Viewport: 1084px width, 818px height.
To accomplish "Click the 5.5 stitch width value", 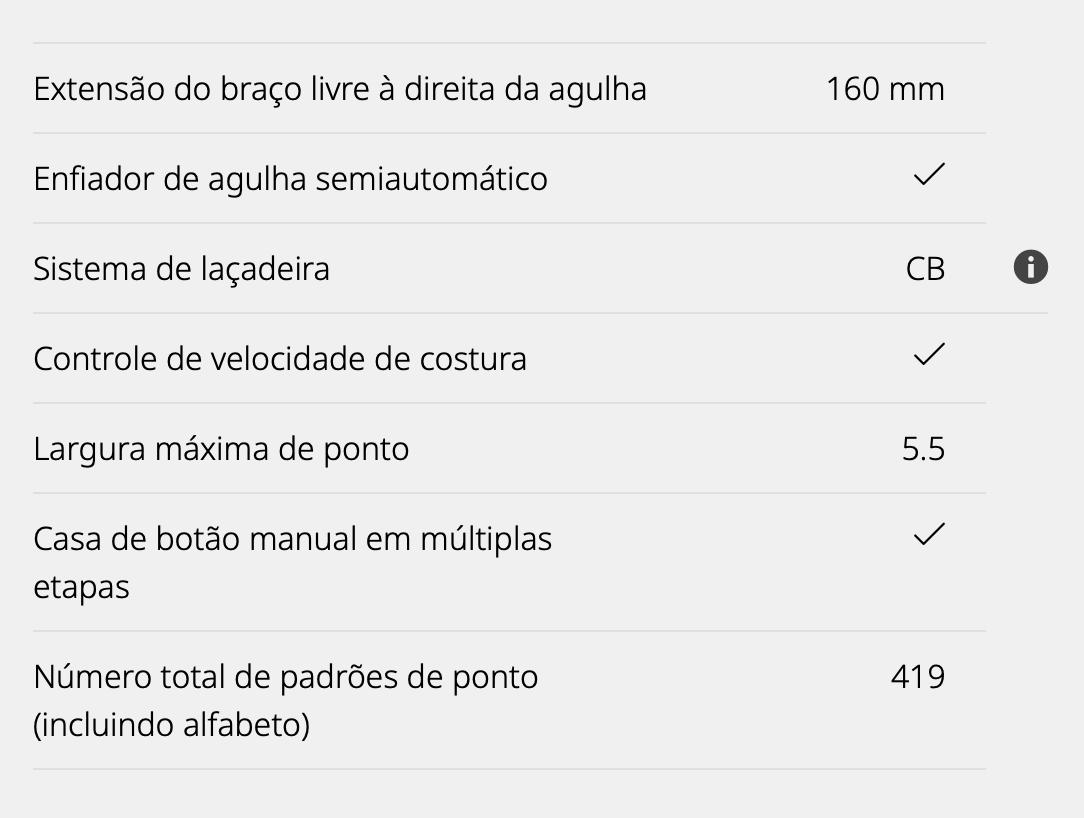I will (x=923, y=449).
